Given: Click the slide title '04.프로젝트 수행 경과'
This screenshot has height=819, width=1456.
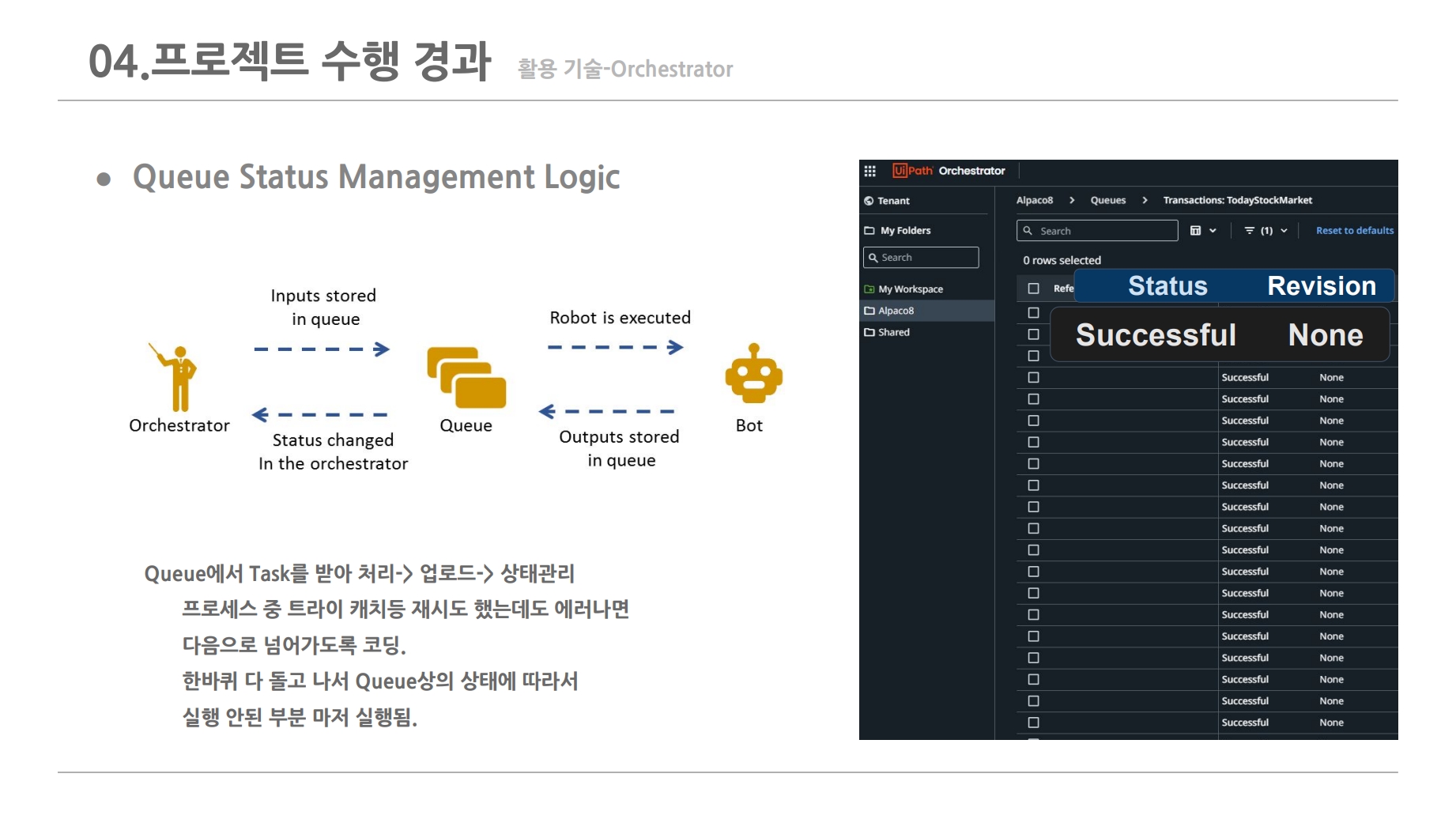Looking at the screenshot, I should 290,61.
